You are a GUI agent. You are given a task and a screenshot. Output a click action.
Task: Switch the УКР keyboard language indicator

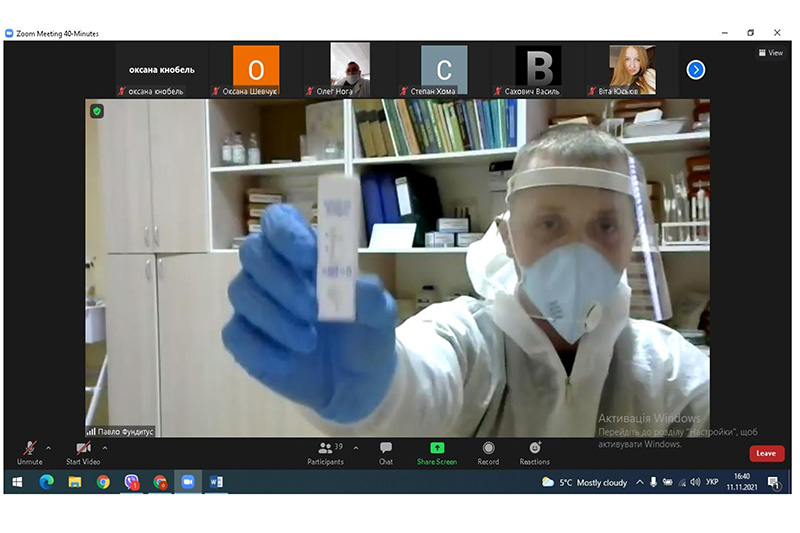pos(712,482)
